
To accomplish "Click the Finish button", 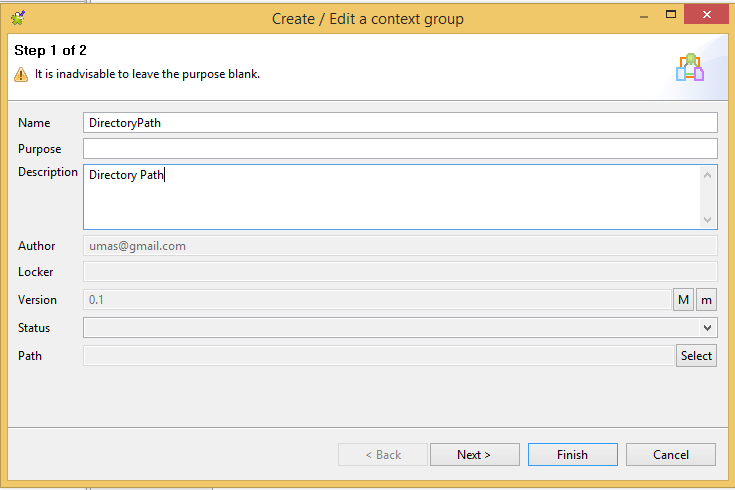I will point(573,454).
